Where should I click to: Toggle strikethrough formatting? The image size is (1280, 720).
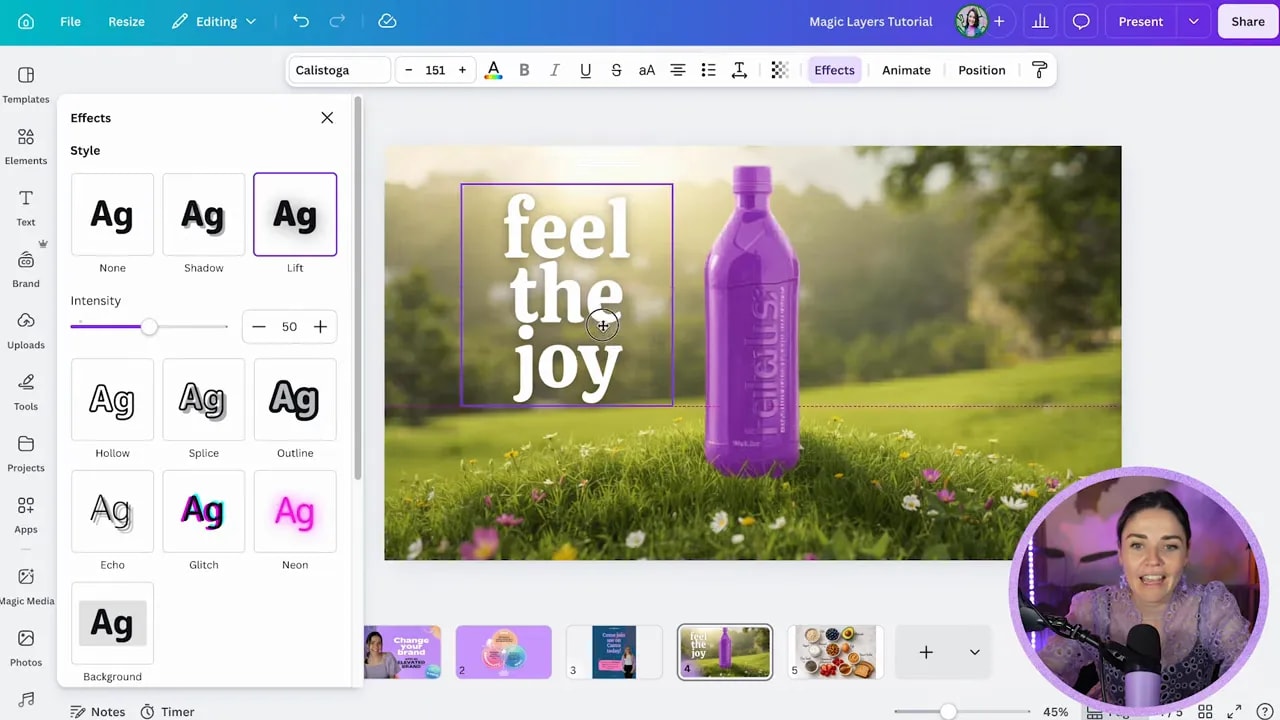coord(616,70)
